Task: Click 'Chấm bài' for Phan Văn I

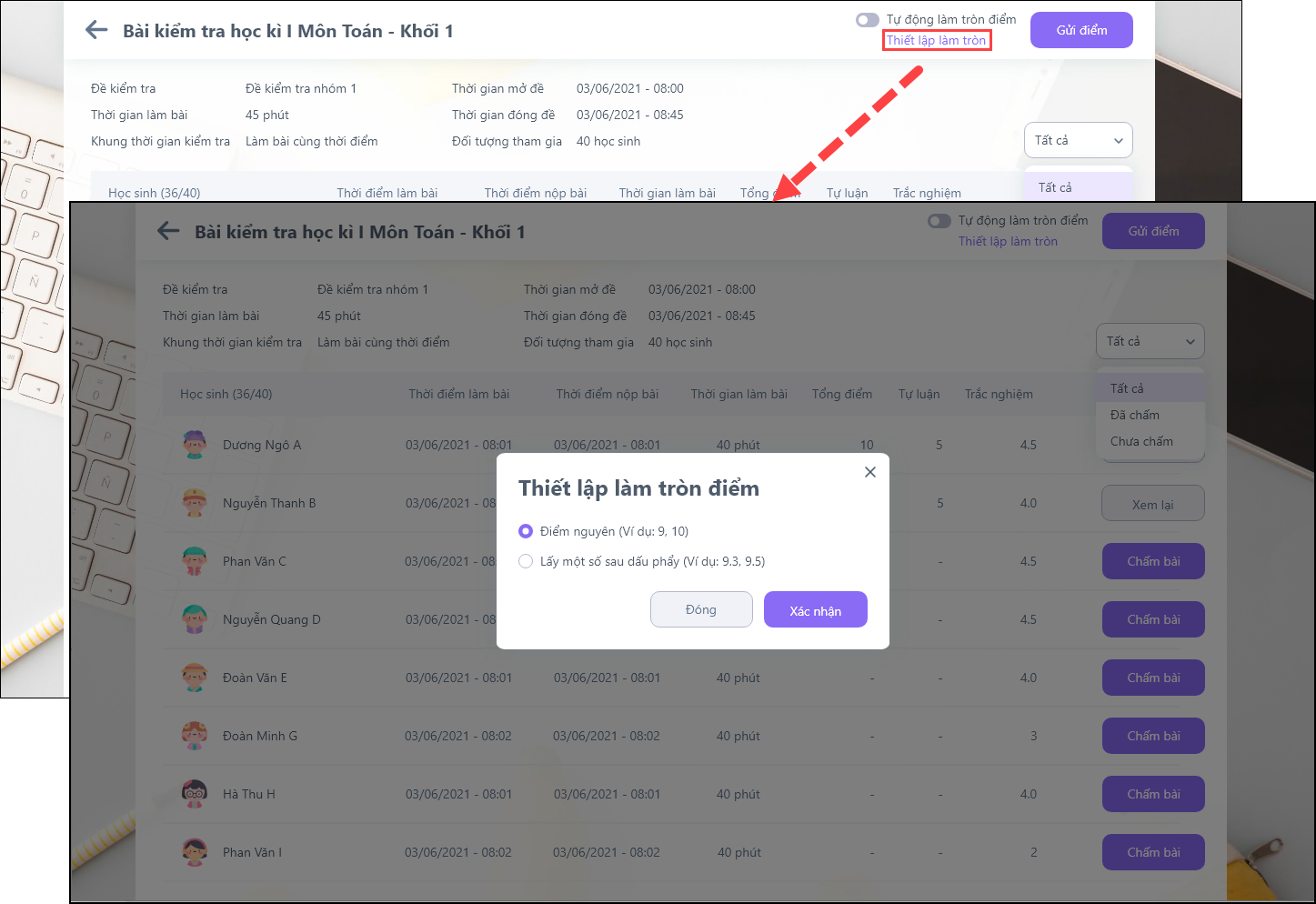Action: 1153,852
